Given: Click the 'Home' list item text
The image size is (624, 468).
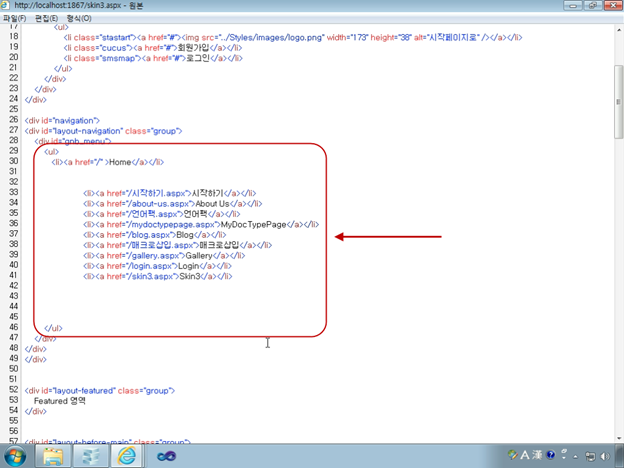Looking at the screenshot, I should [x=120, y=162].
